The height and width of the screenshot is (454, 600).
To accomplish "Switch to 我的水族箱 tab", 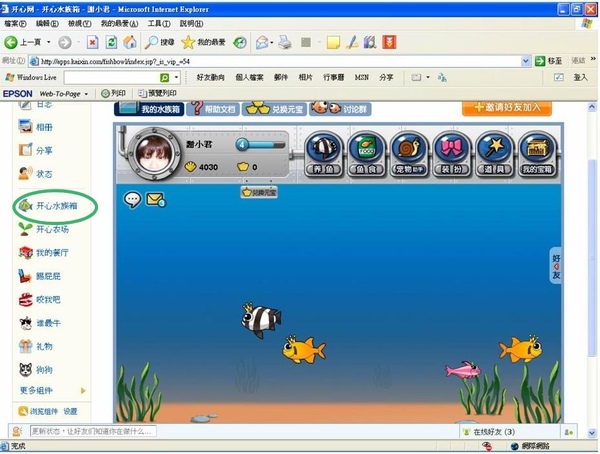I will 149,109.
